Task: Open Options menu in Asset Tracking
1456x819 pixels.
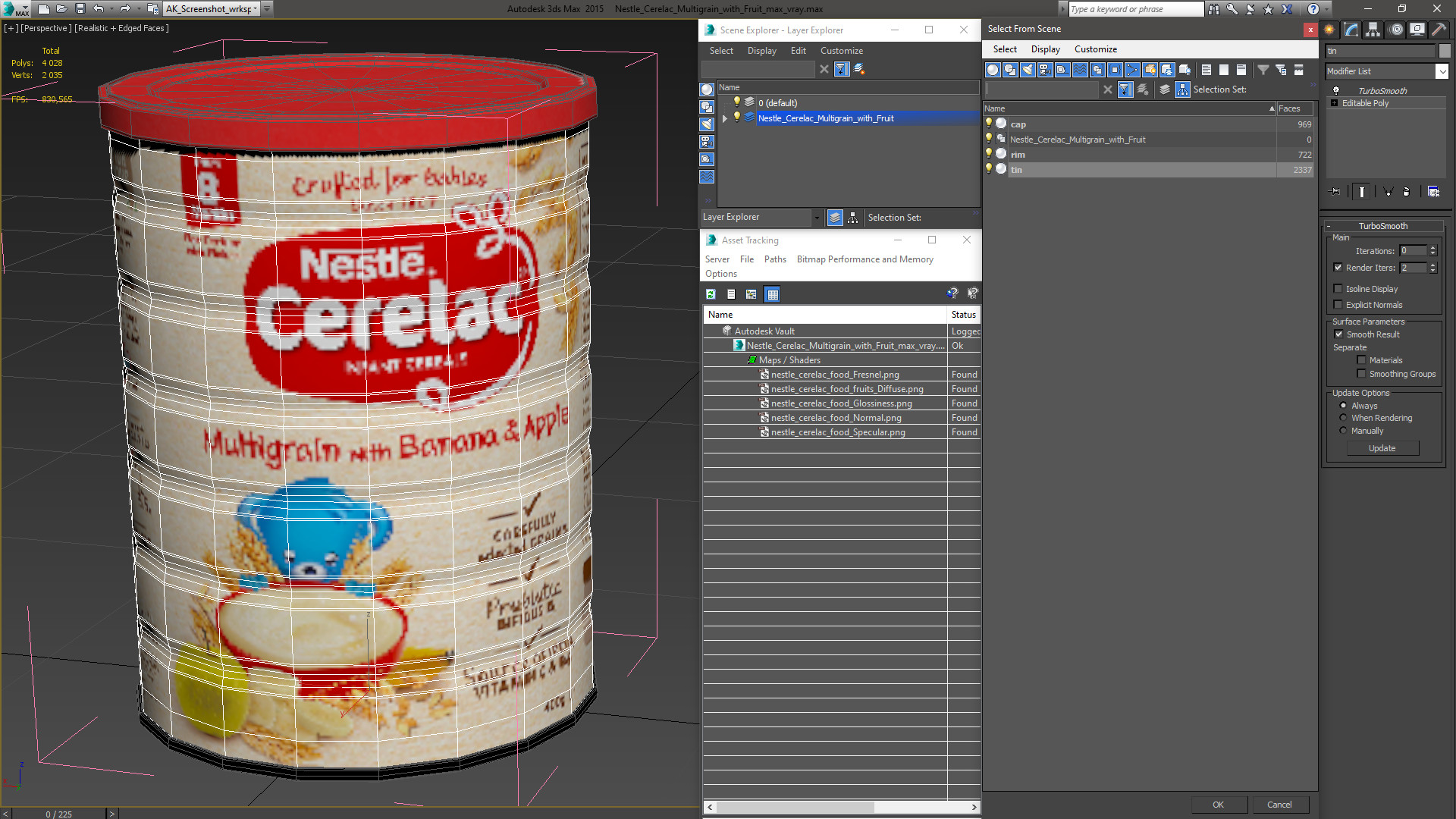Action: coord(720,274)
